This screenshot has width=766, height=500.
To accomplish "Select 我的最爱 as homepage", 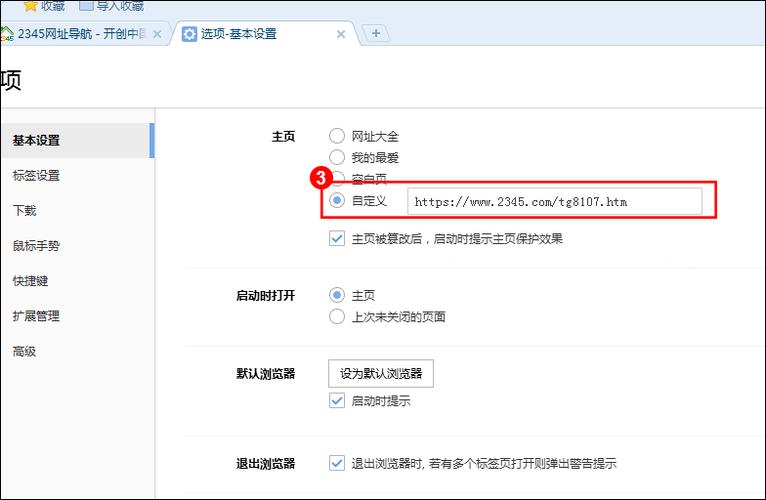I will tap(337, 157).
